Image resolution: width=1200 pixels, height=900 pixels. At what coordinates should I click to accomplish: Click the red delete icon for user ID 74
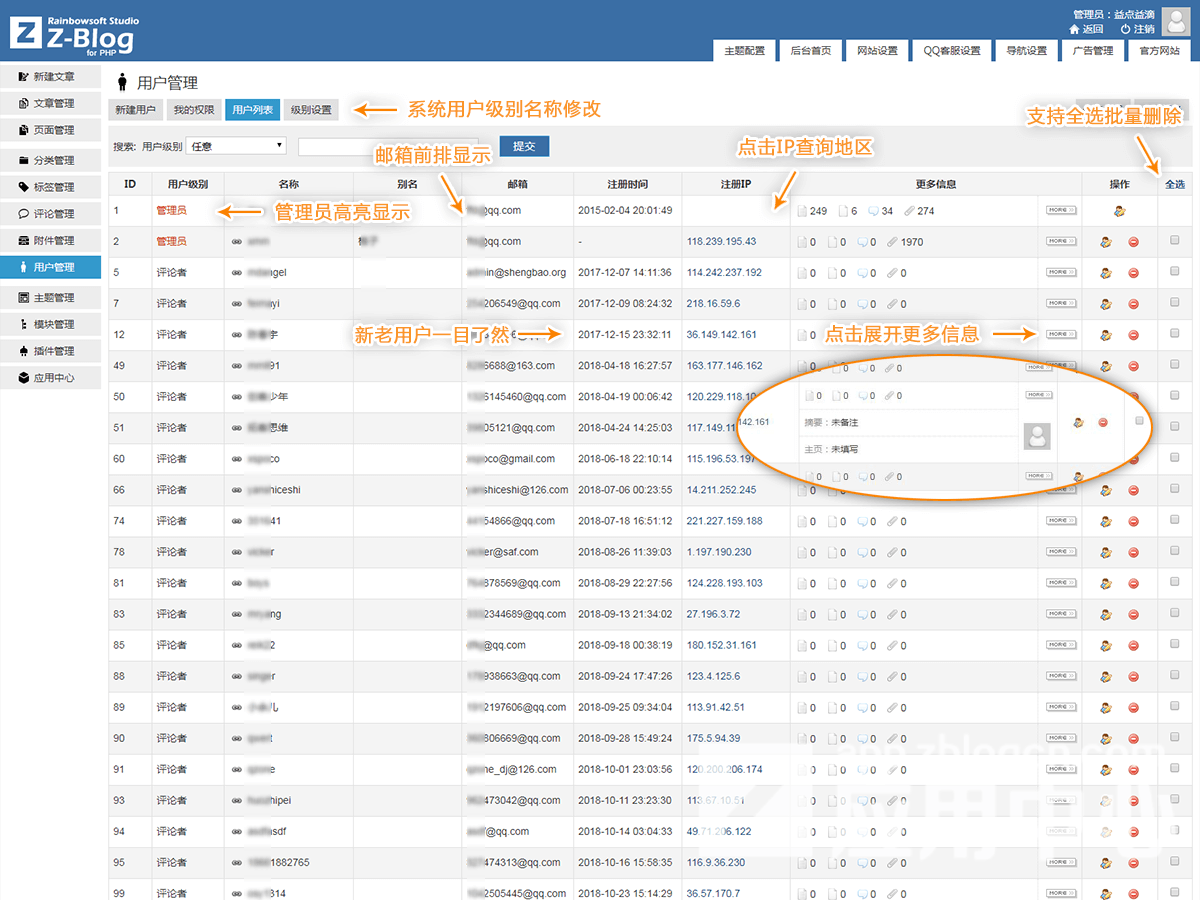[x=1133, y=521]
